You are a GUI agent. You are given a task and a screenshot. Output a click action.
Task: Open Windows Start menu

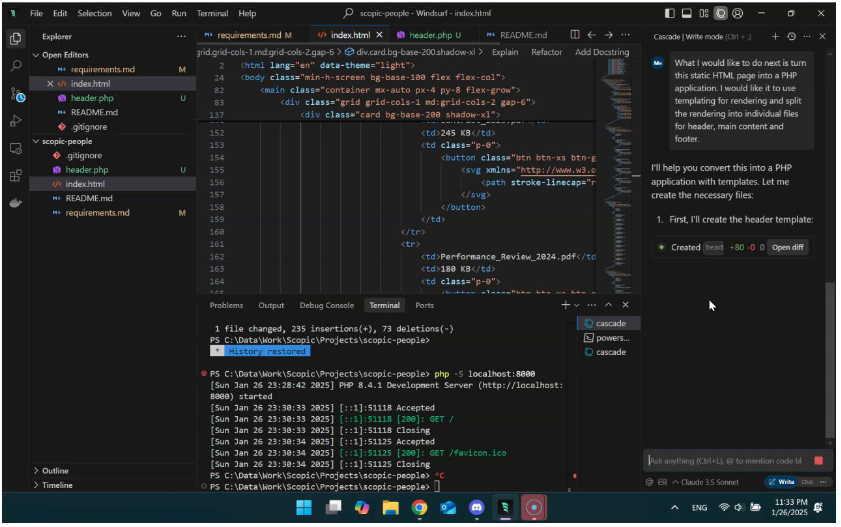304,508
